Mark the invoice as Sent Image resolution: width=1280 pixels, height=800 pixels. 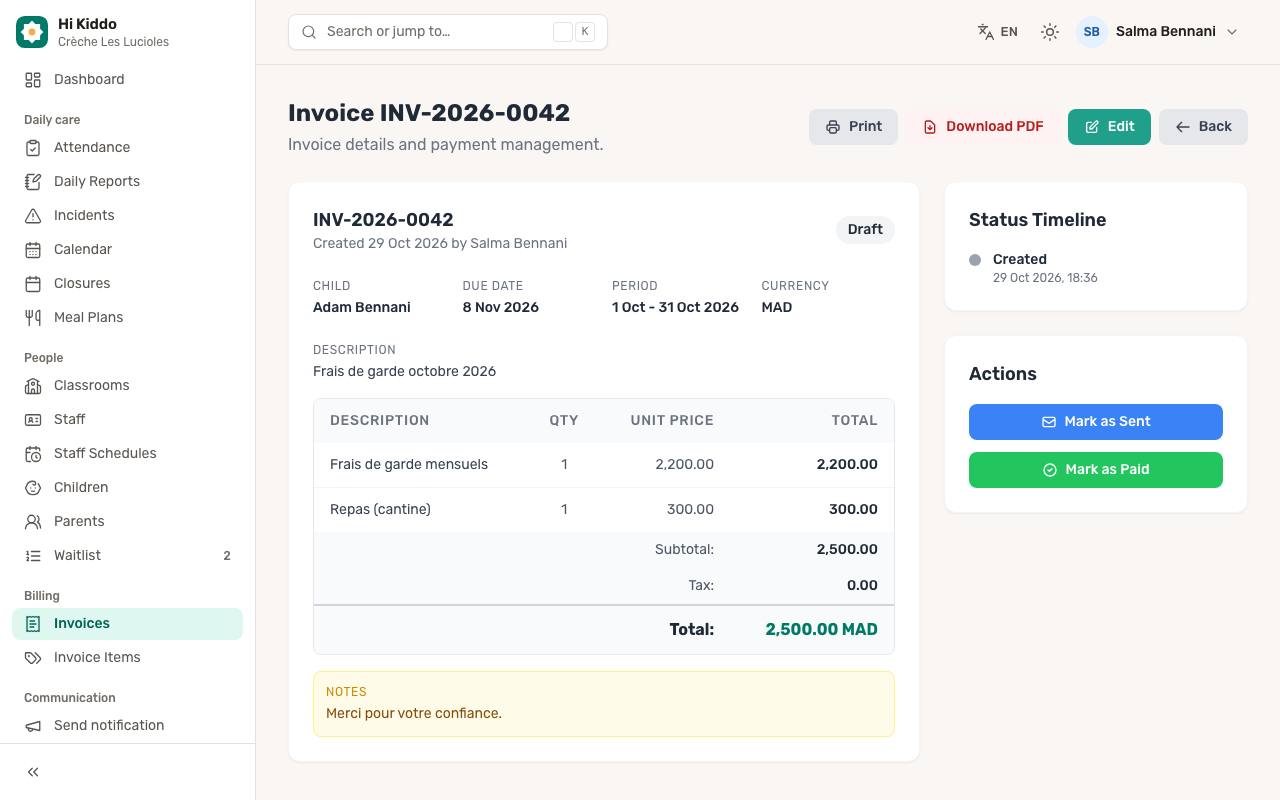[1096, 422]
